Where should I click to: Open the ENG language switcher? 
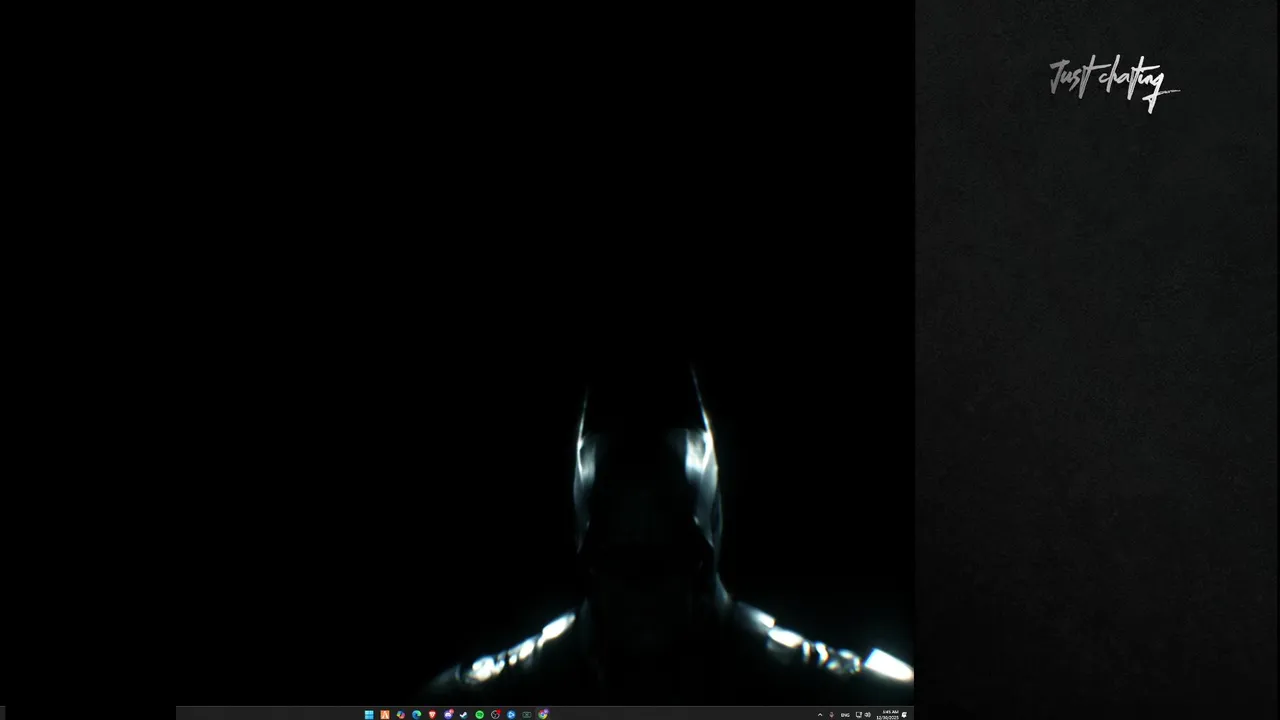[845, 715]
